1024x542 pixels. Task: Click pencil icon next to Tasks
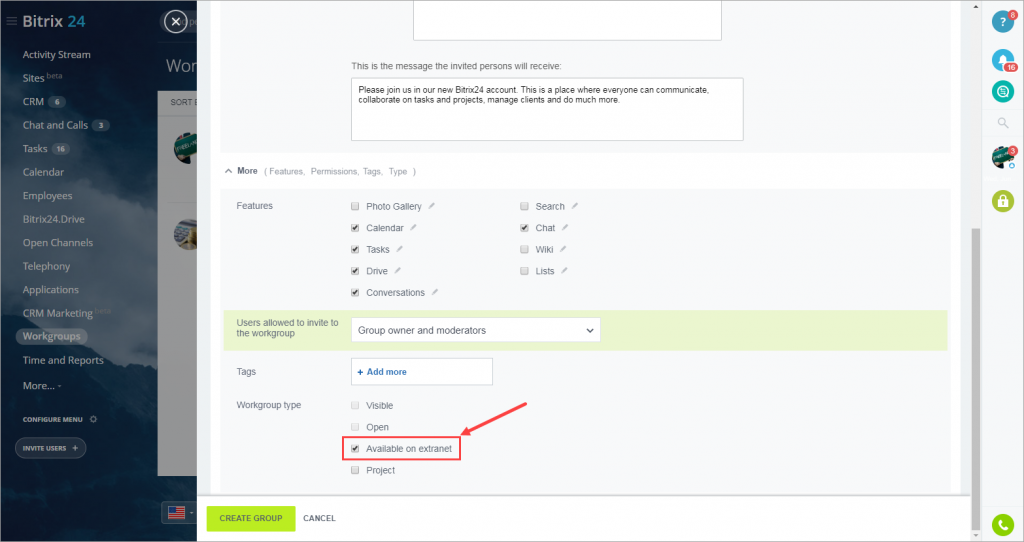pos(400,249)
